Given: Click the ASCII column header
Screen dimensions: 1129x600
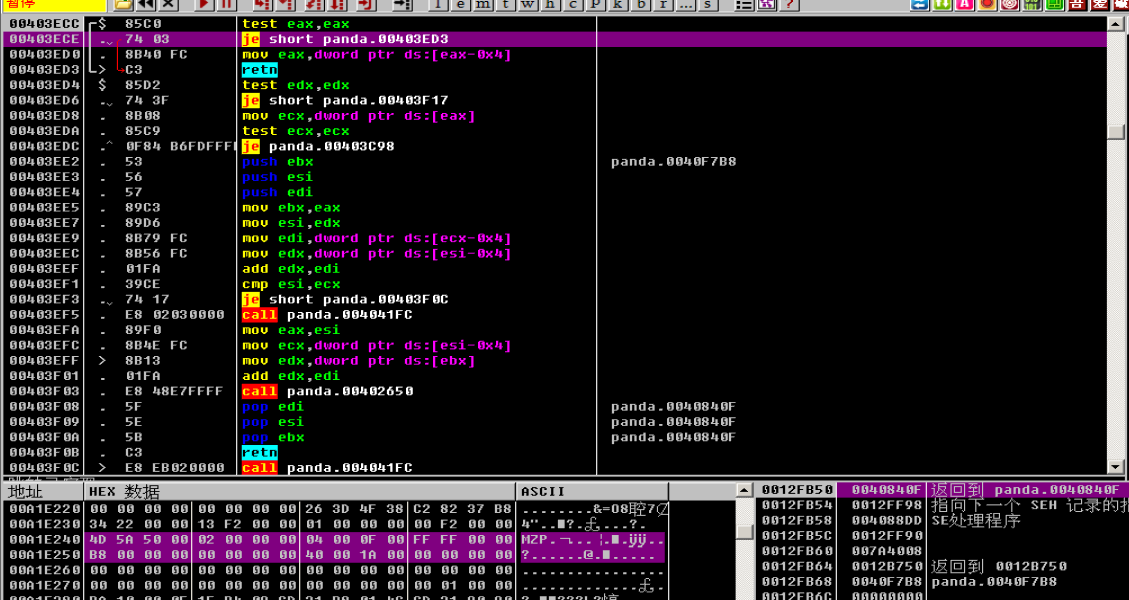Looking at the screenshot, I should [x=592, y=492].
